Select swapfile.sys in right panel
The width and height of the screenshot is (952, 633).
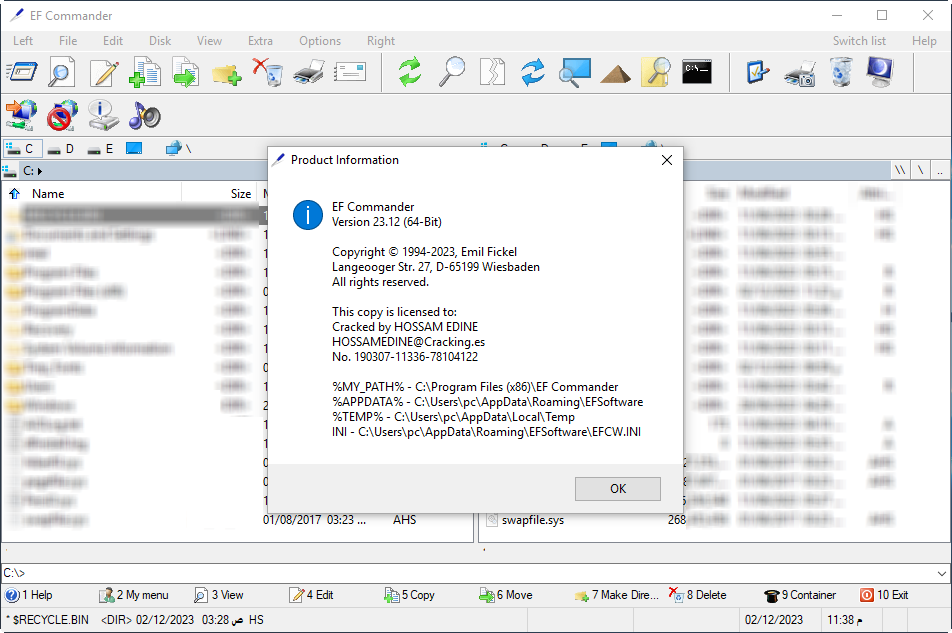coord(532,520)
